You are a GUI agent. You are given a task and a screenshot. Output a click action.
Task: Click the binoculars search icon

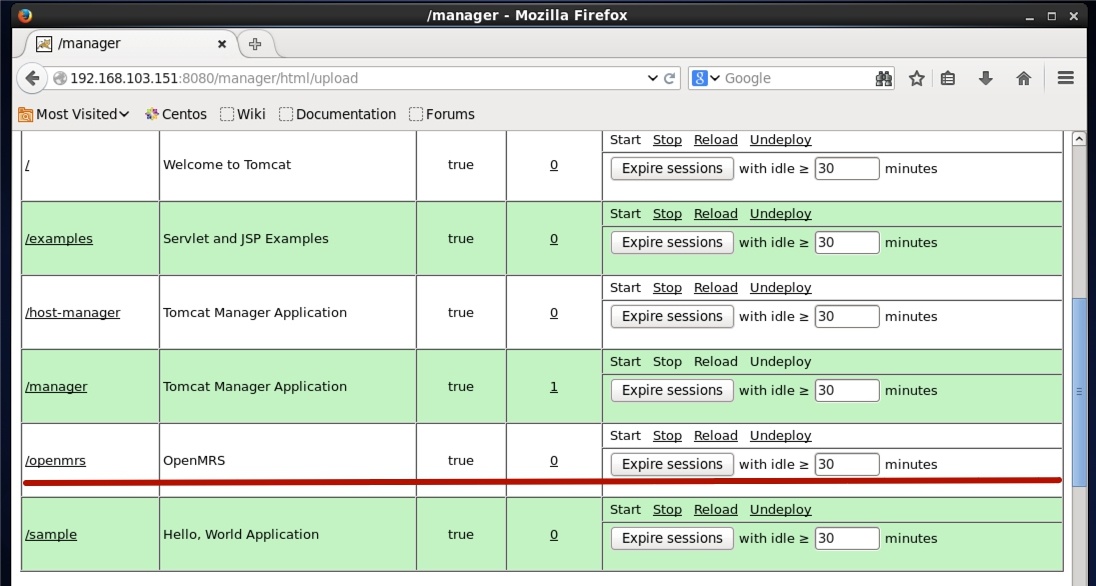[x=884, y=78]
